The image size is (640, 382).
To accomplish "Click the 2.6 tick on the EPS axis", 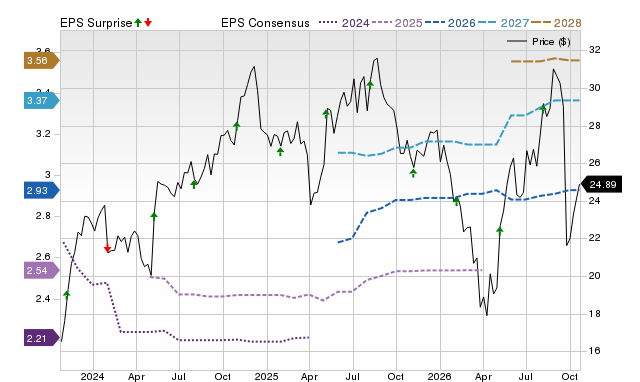I will 43,257.
